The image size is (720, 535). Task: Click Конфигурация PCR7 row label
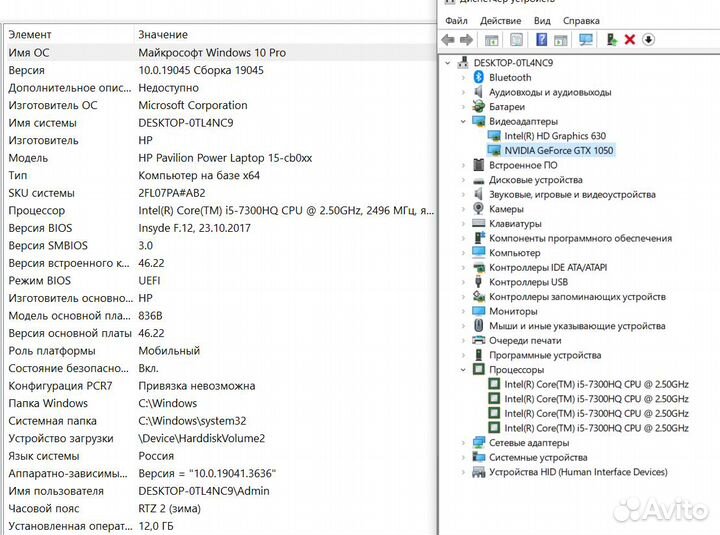click(60, 386)
